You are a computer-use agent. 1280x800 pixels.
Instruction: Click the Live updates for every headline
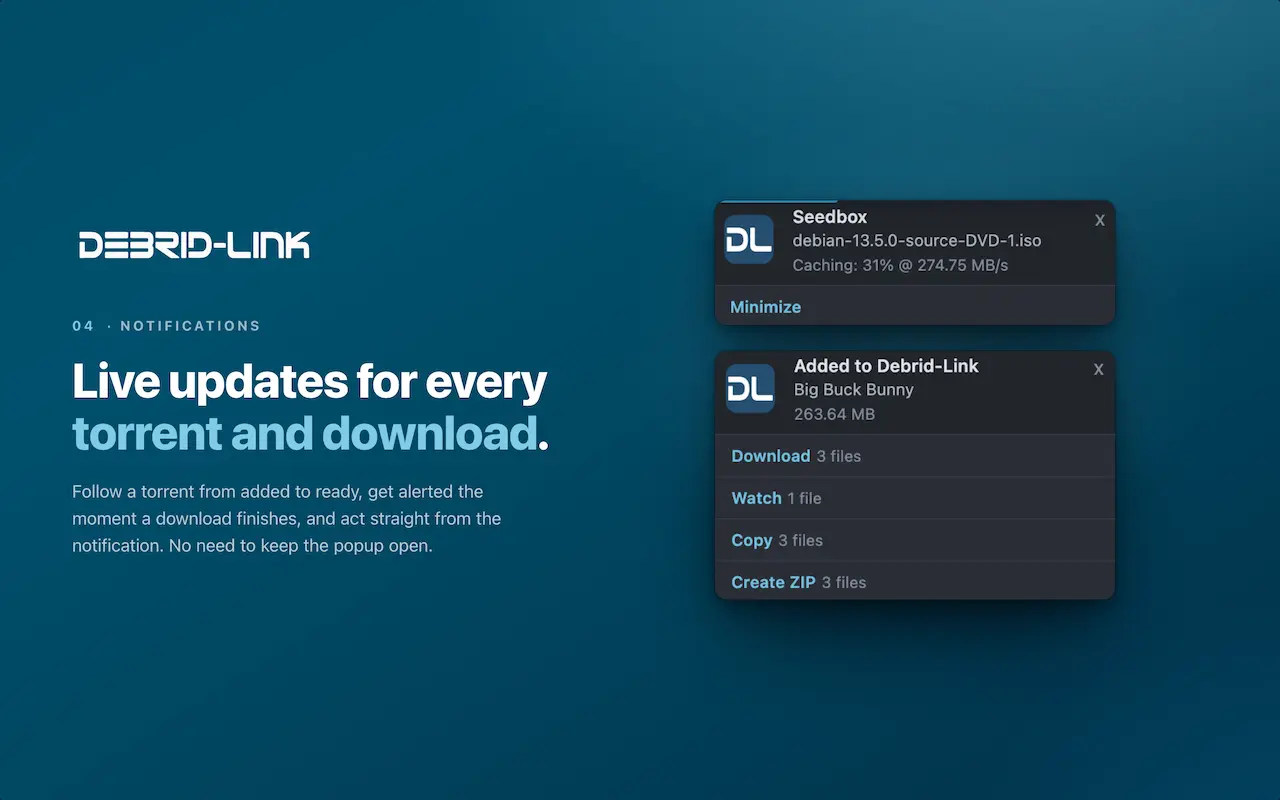310,382
